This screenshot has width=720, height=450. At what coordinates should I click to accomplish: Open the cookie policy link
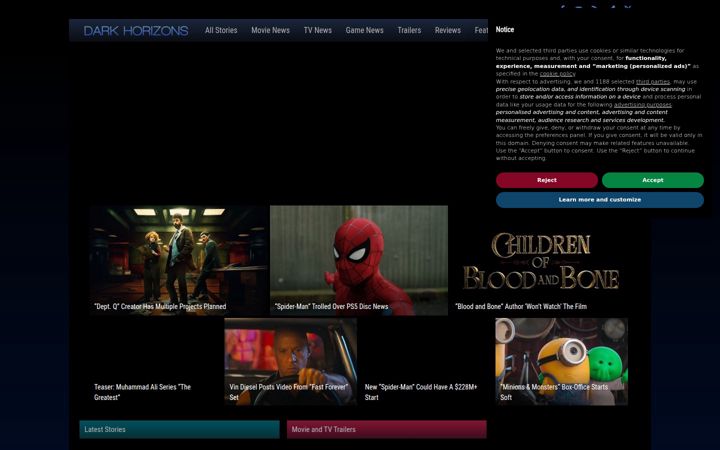coord(557,73)
